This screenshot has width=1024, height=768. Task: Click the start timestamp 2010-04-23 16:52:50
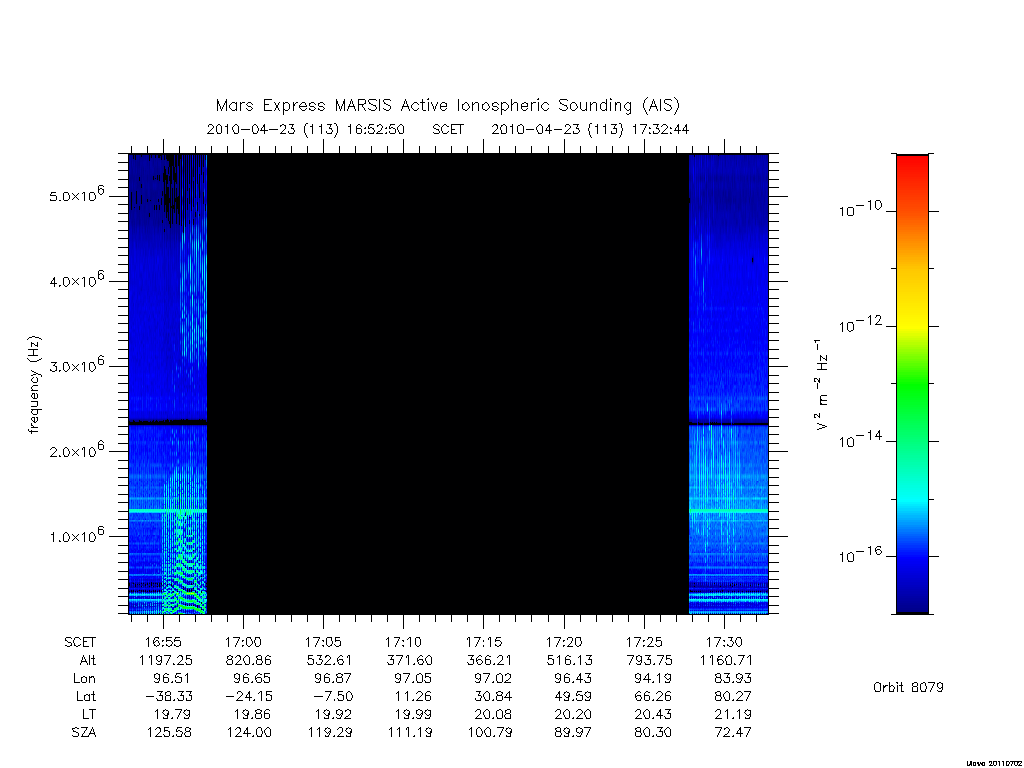(306, 129)
